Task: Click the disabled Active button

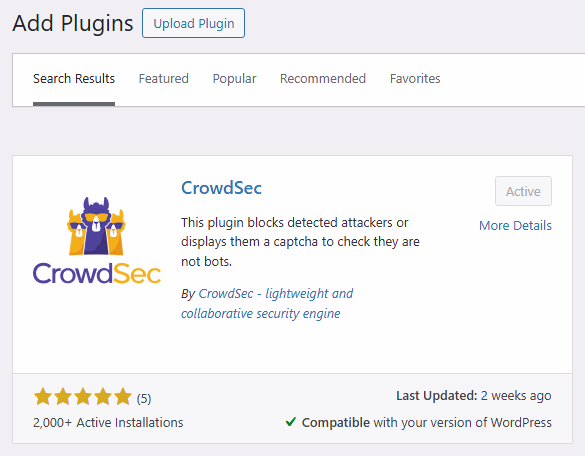Action: point(523,191)
